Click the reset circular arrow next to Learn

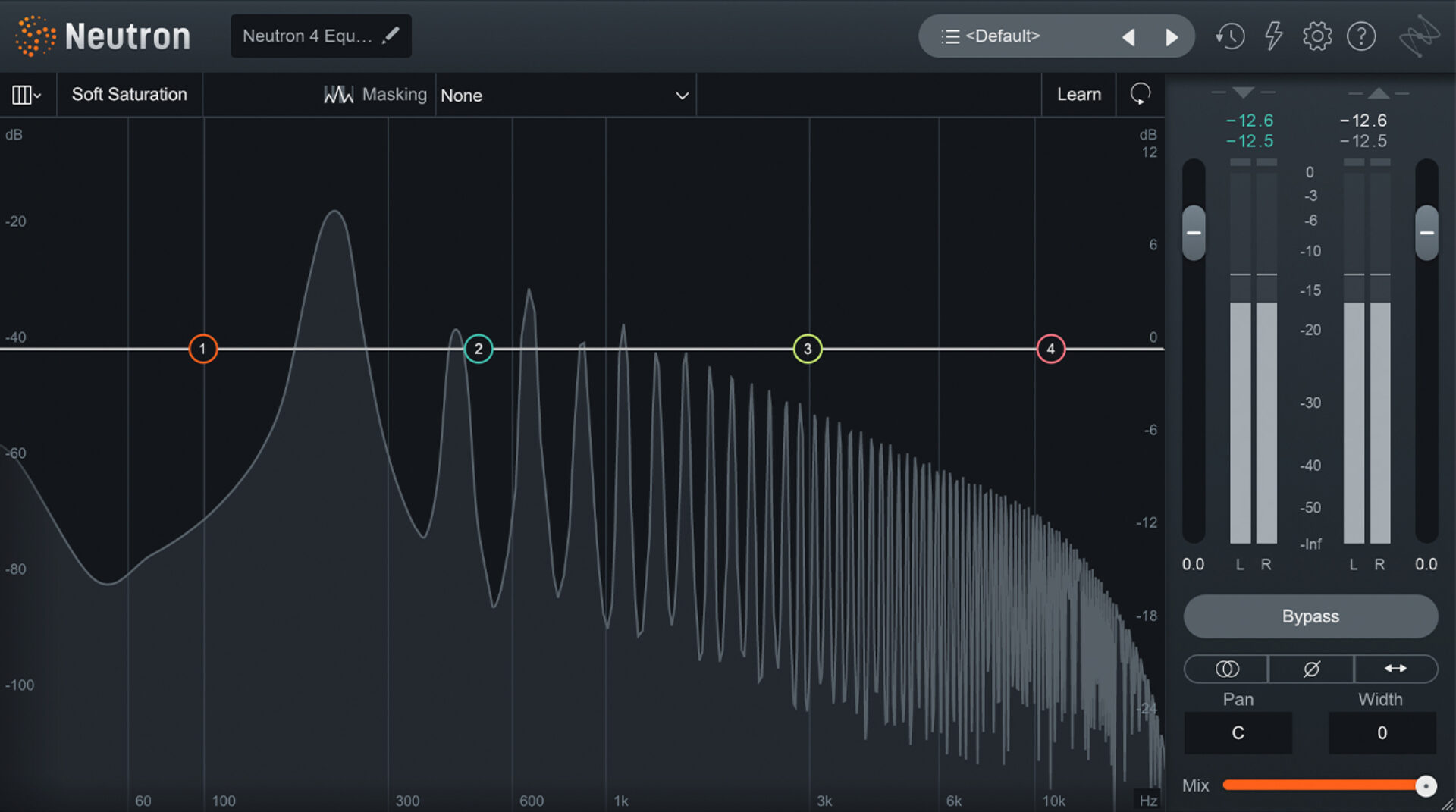tap(1140, 94)
